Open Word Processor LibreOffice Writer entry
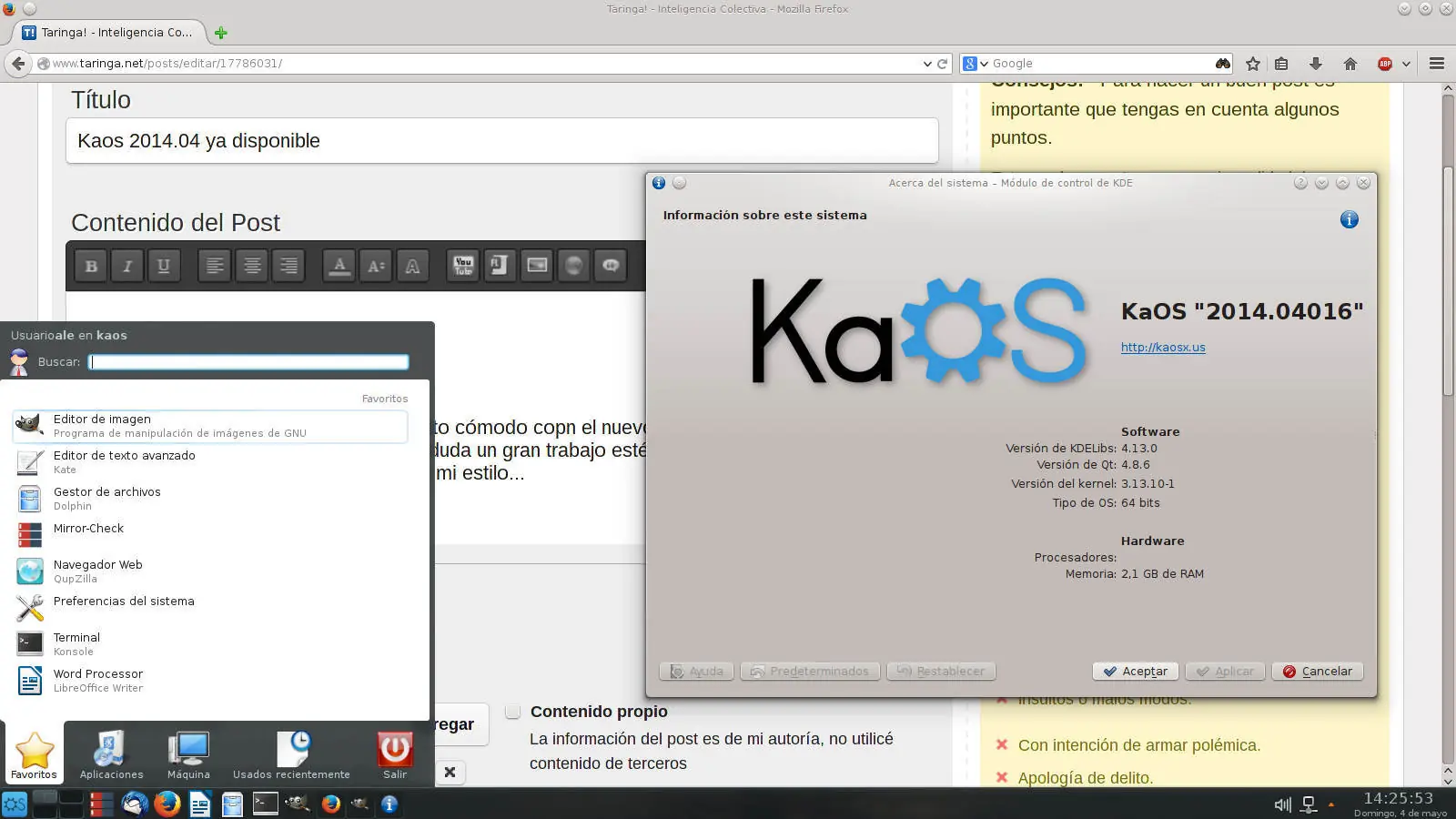 coord(209,681)
